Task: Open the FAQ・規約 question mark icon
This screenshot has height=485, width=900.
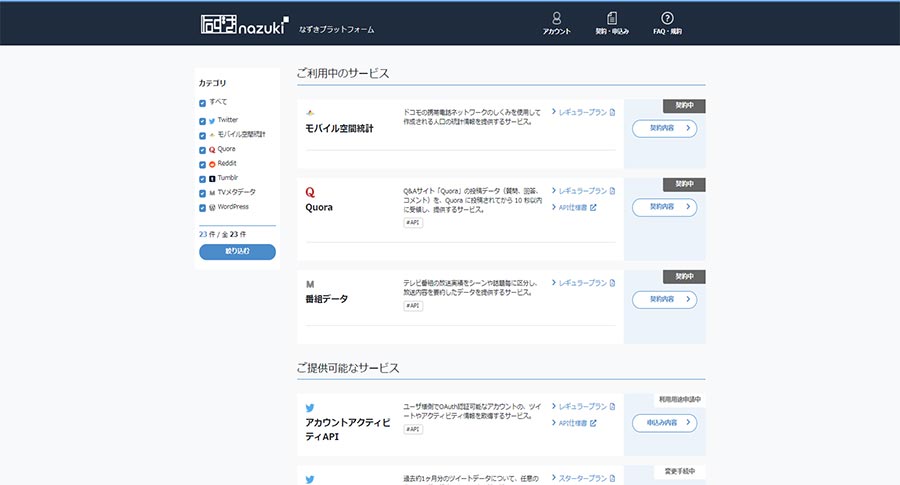Action: [x=667, y=18]
